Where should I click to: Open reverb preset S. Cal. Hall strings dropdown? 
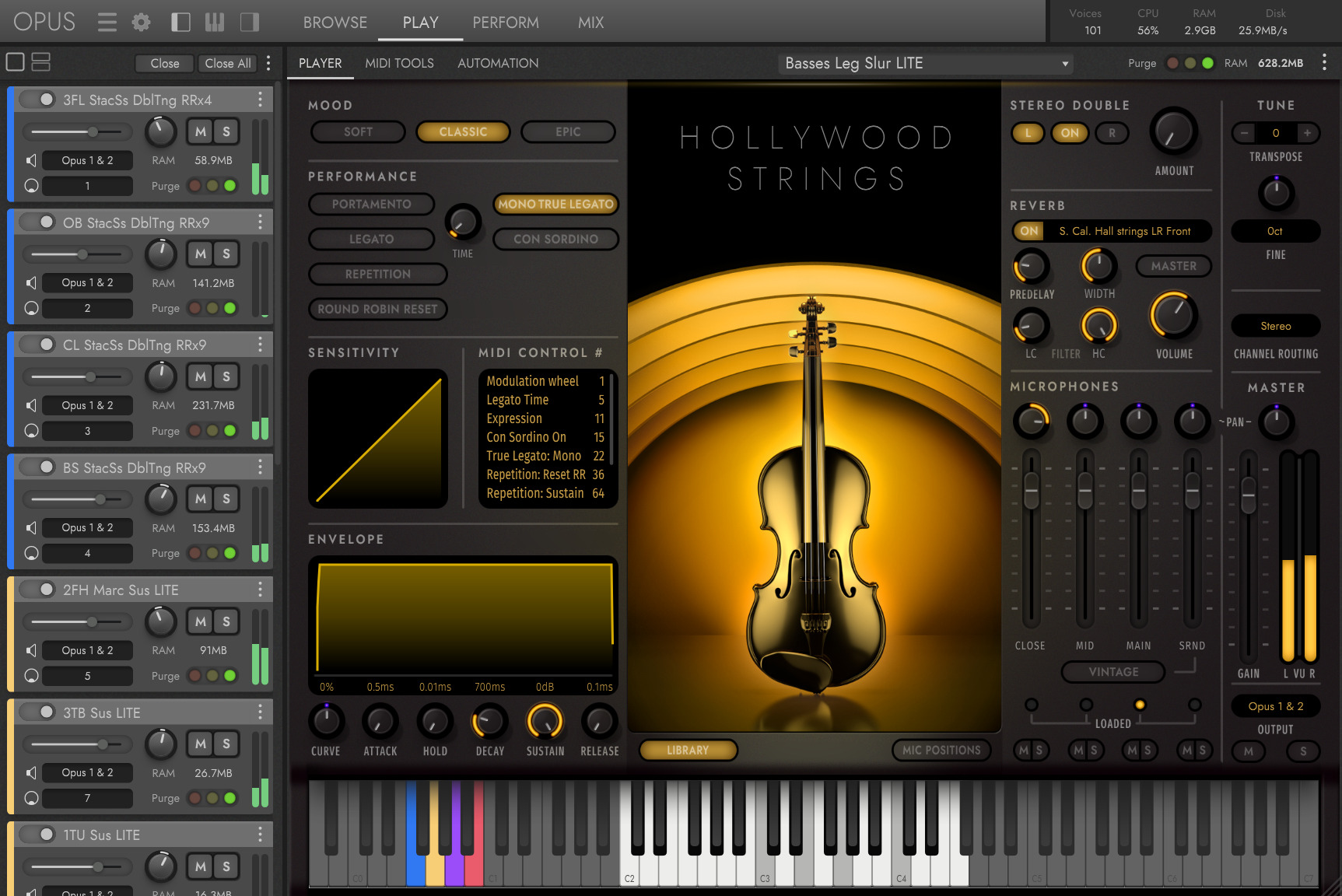(x=1125, y=231)
